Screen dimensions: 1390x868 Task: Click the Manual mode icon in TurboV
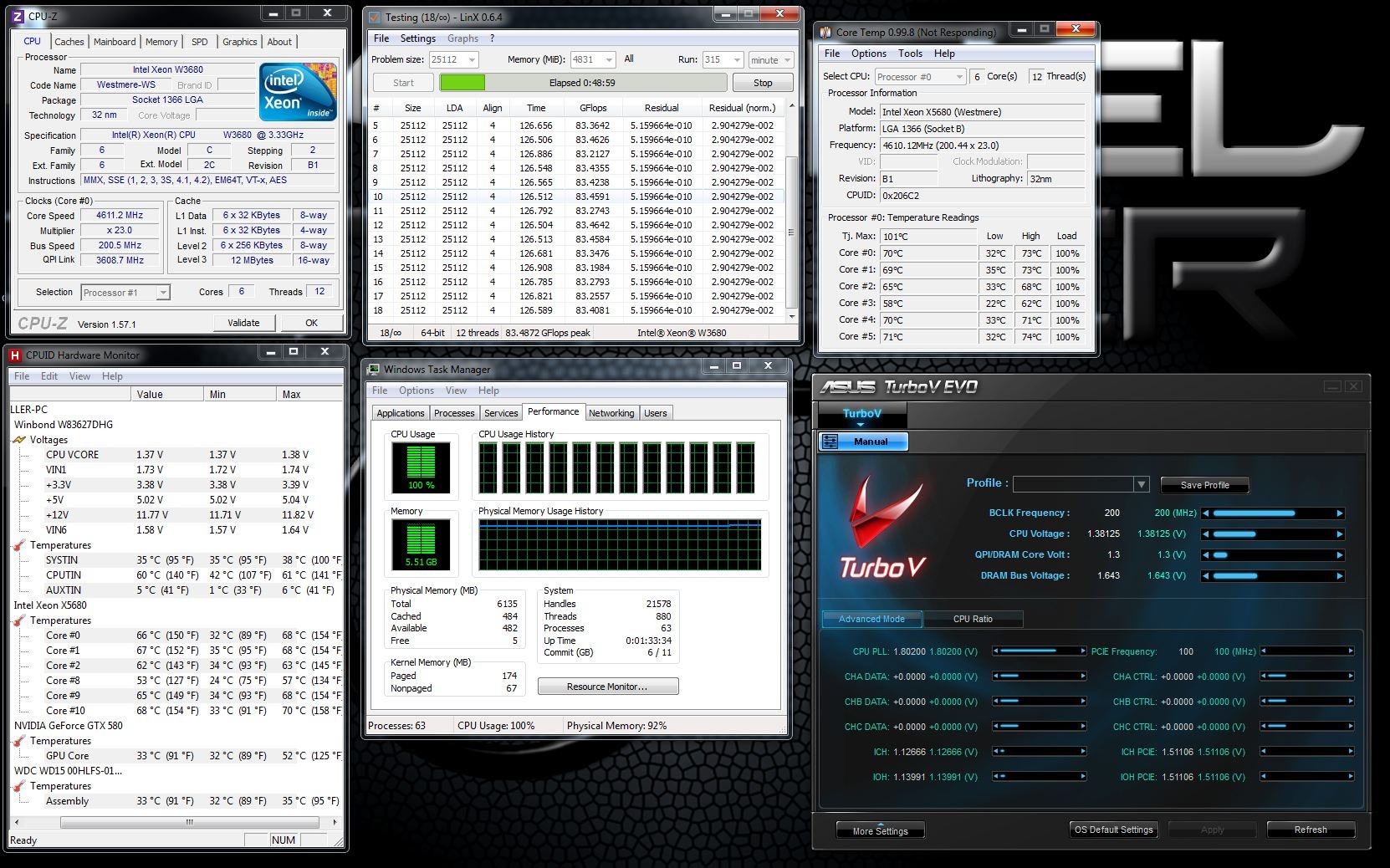pyautogui.click(x=830, y=442)
